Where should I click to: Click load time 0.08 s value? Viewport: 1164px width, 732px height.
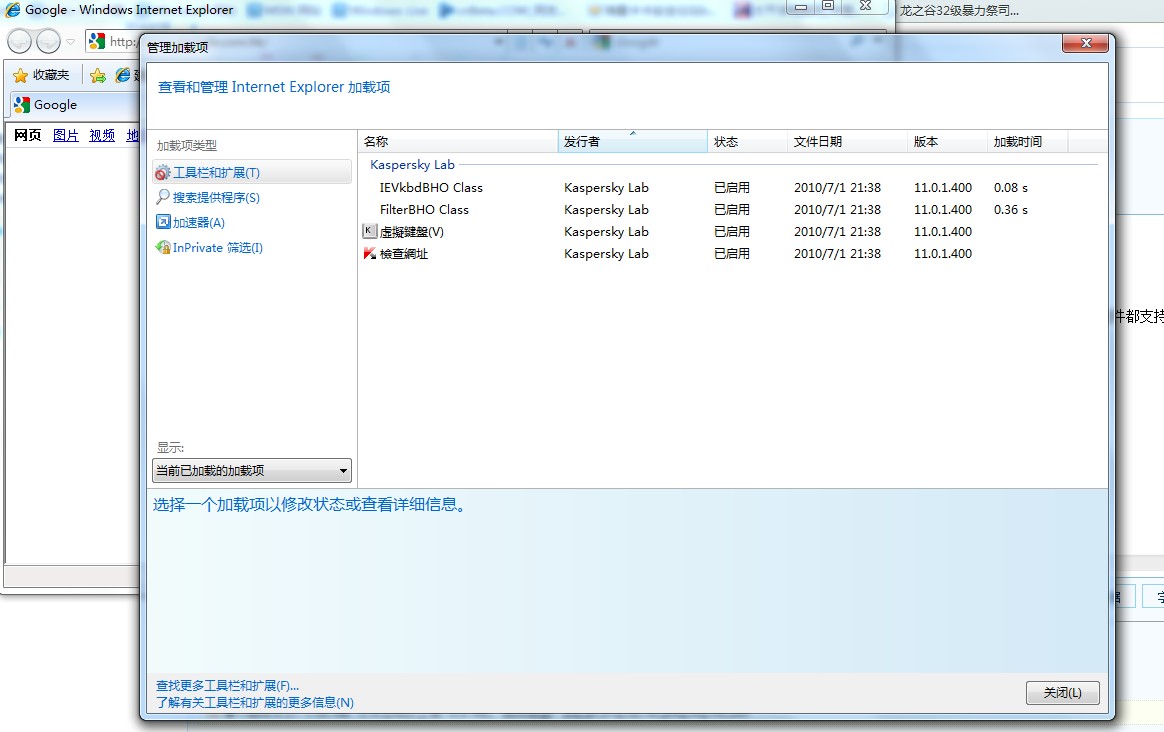[x=1010, y=188]
